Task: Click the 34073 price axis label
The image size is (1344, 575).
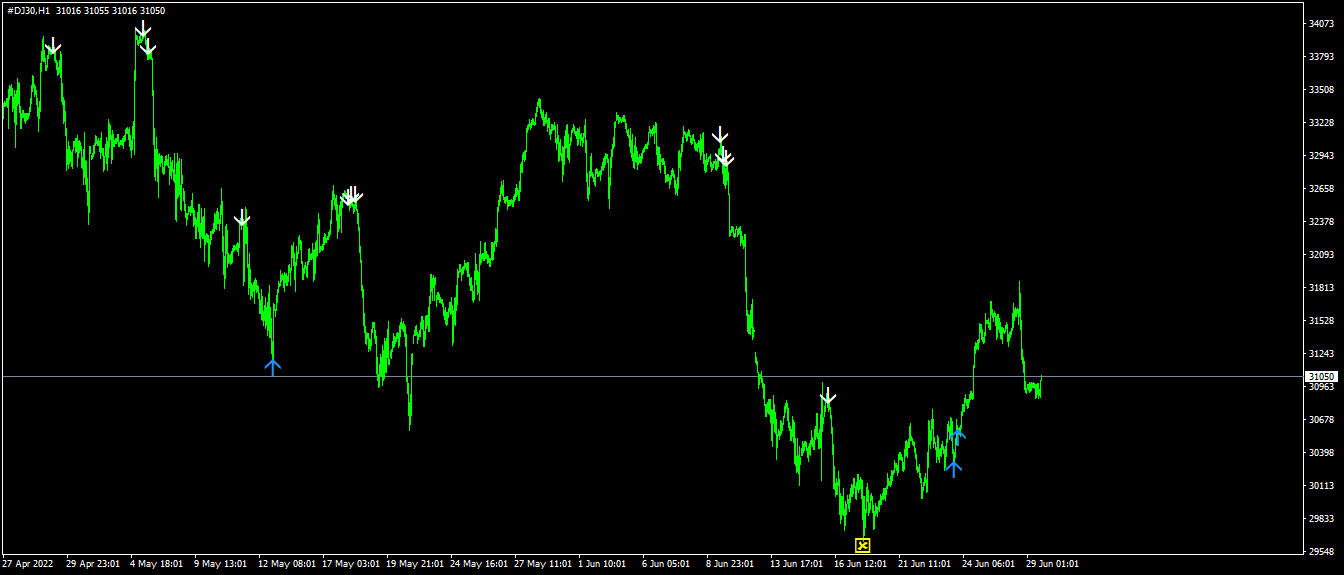Action: pyautogui.click(x=1321, y=23)
